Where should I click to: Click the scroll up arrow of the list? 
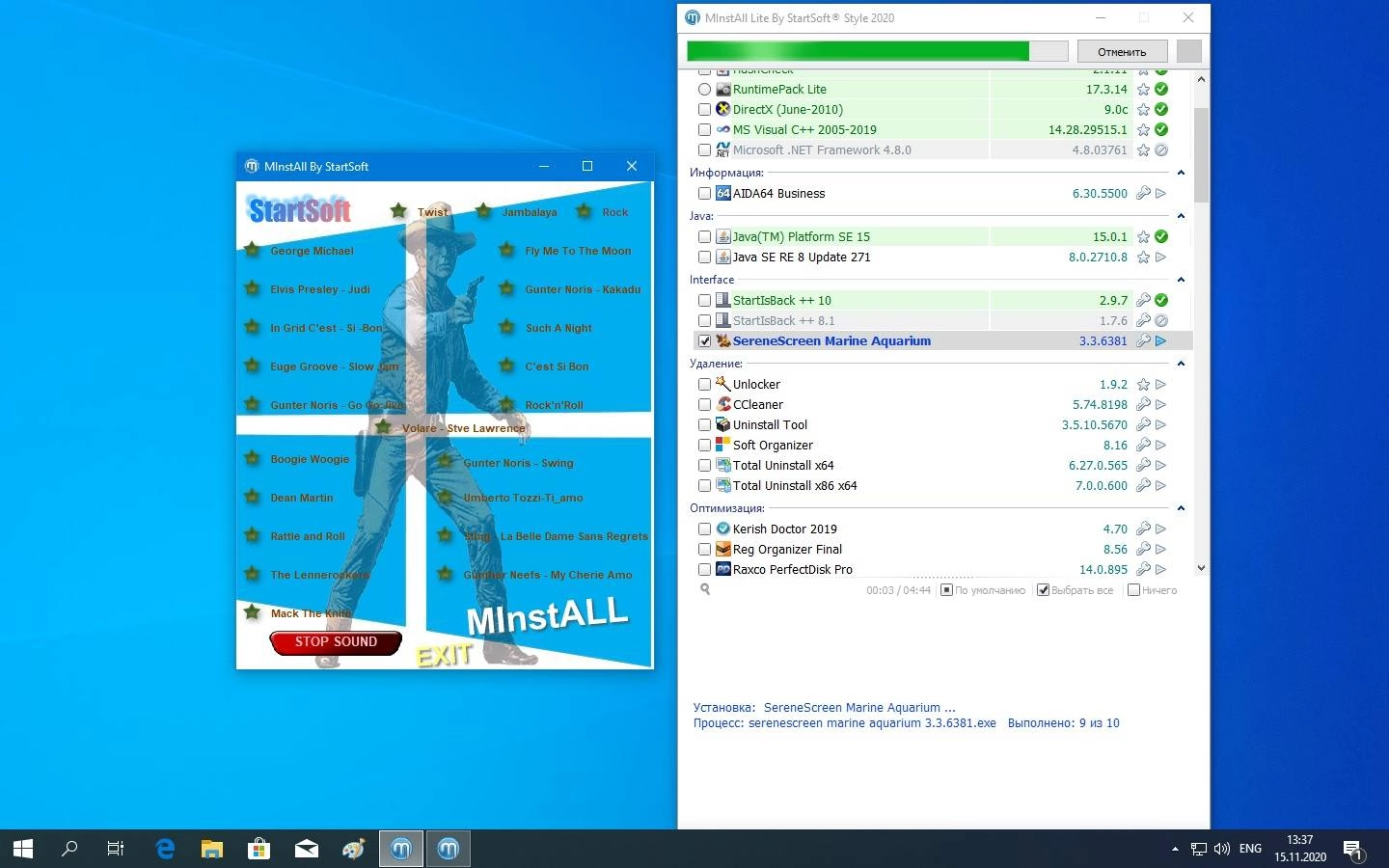tap(1201, 79)
